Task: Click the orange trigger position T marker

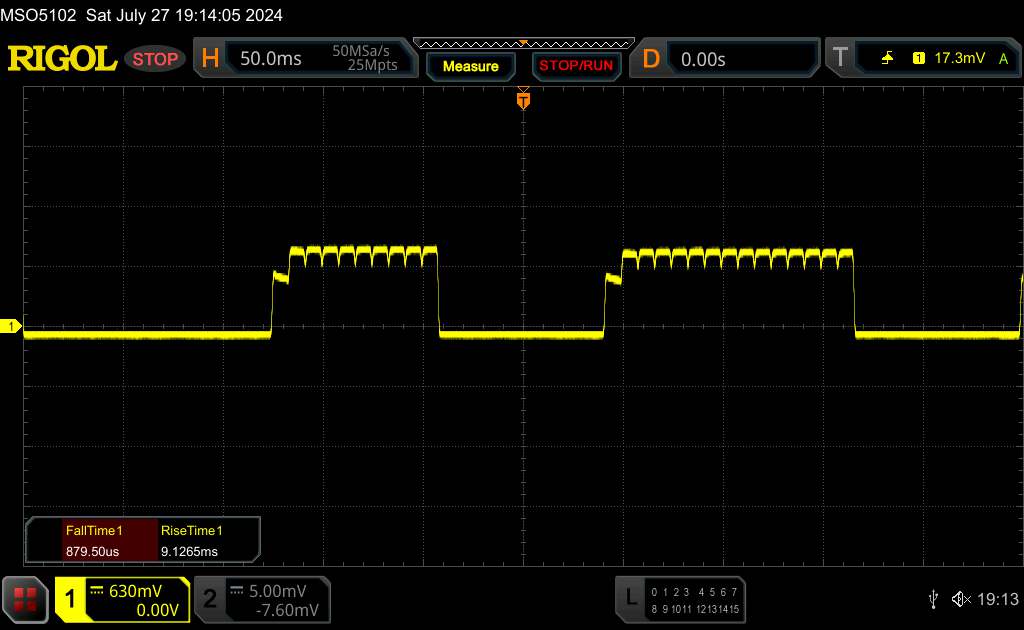Action: (x=523, y=100)
